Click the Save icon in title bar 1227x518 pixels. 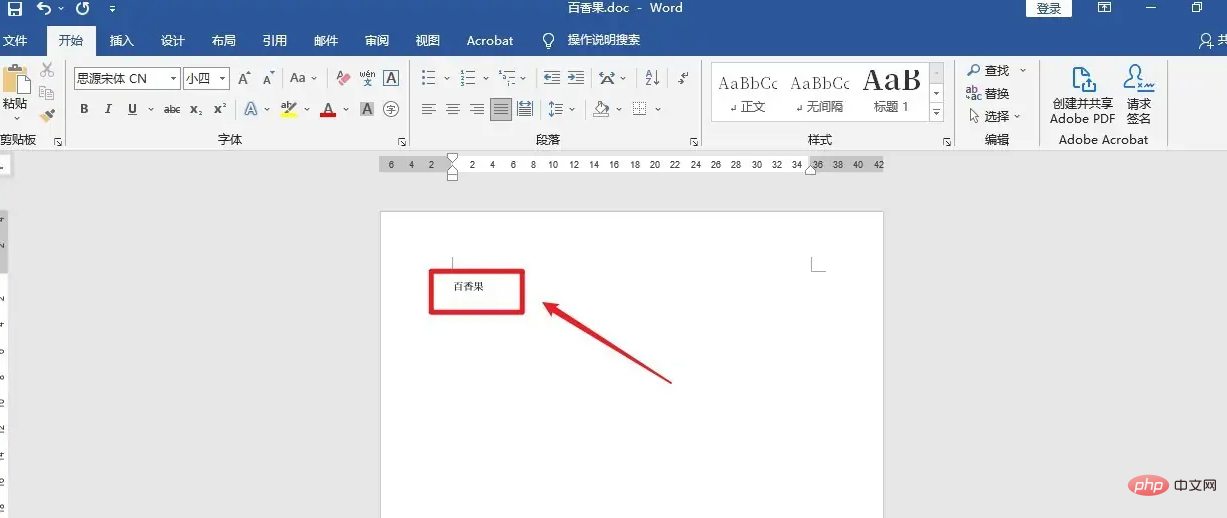(x=15, y=9)
